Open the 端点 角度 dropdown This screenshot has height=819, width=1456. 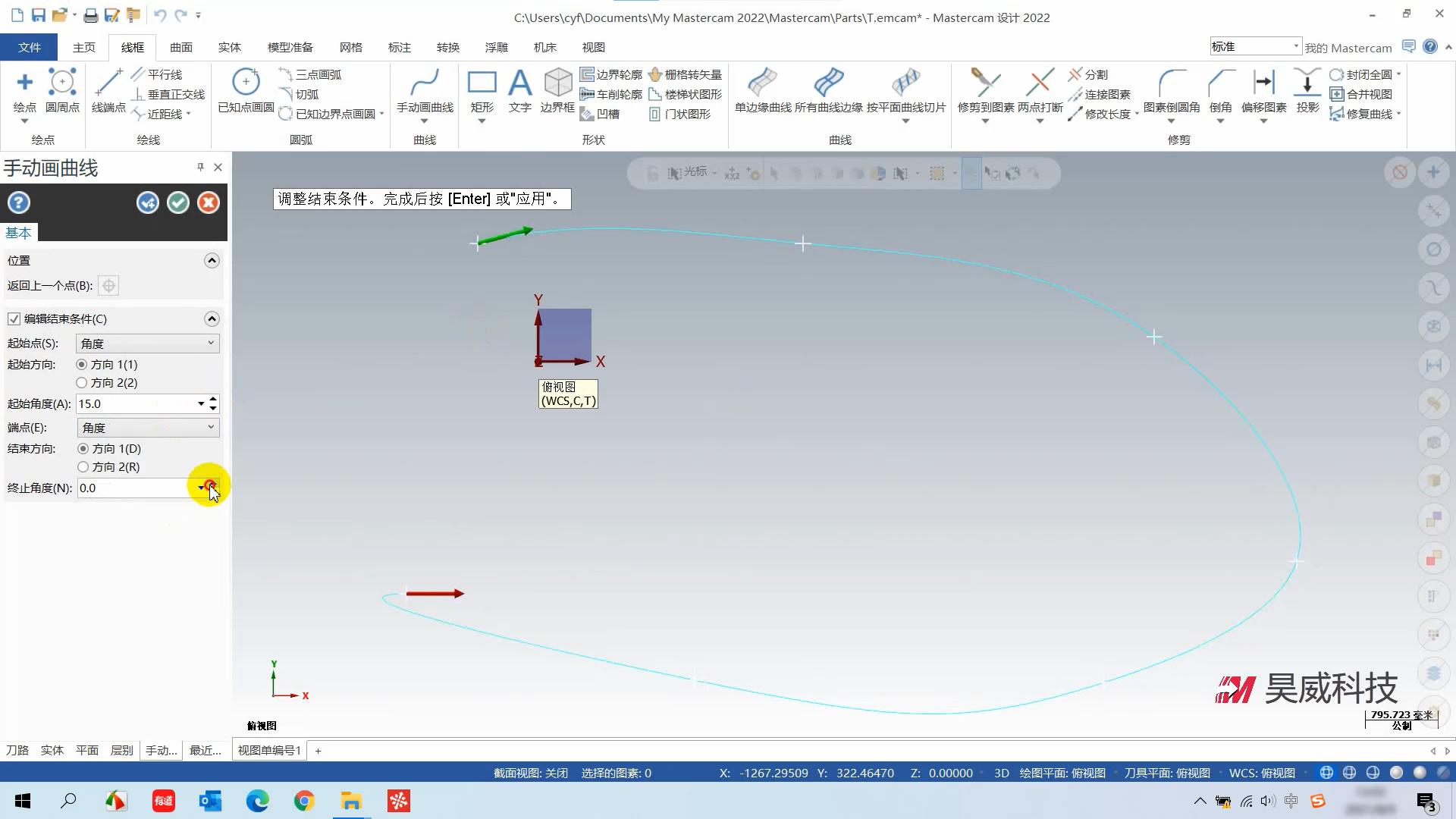click(148, 428)
